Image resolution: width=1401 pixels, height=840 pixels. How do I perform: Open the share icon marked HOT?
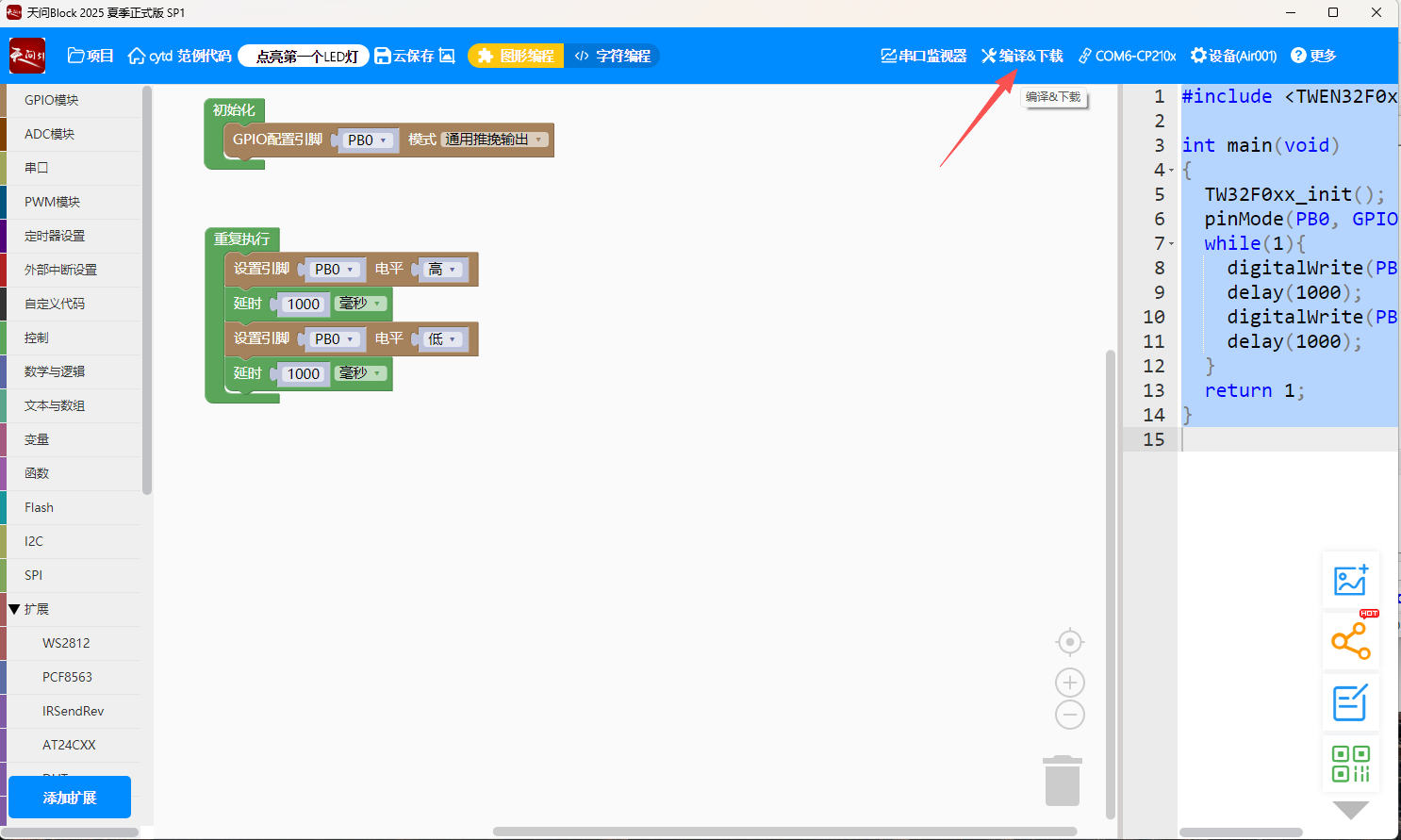[x=1350, y=642]
